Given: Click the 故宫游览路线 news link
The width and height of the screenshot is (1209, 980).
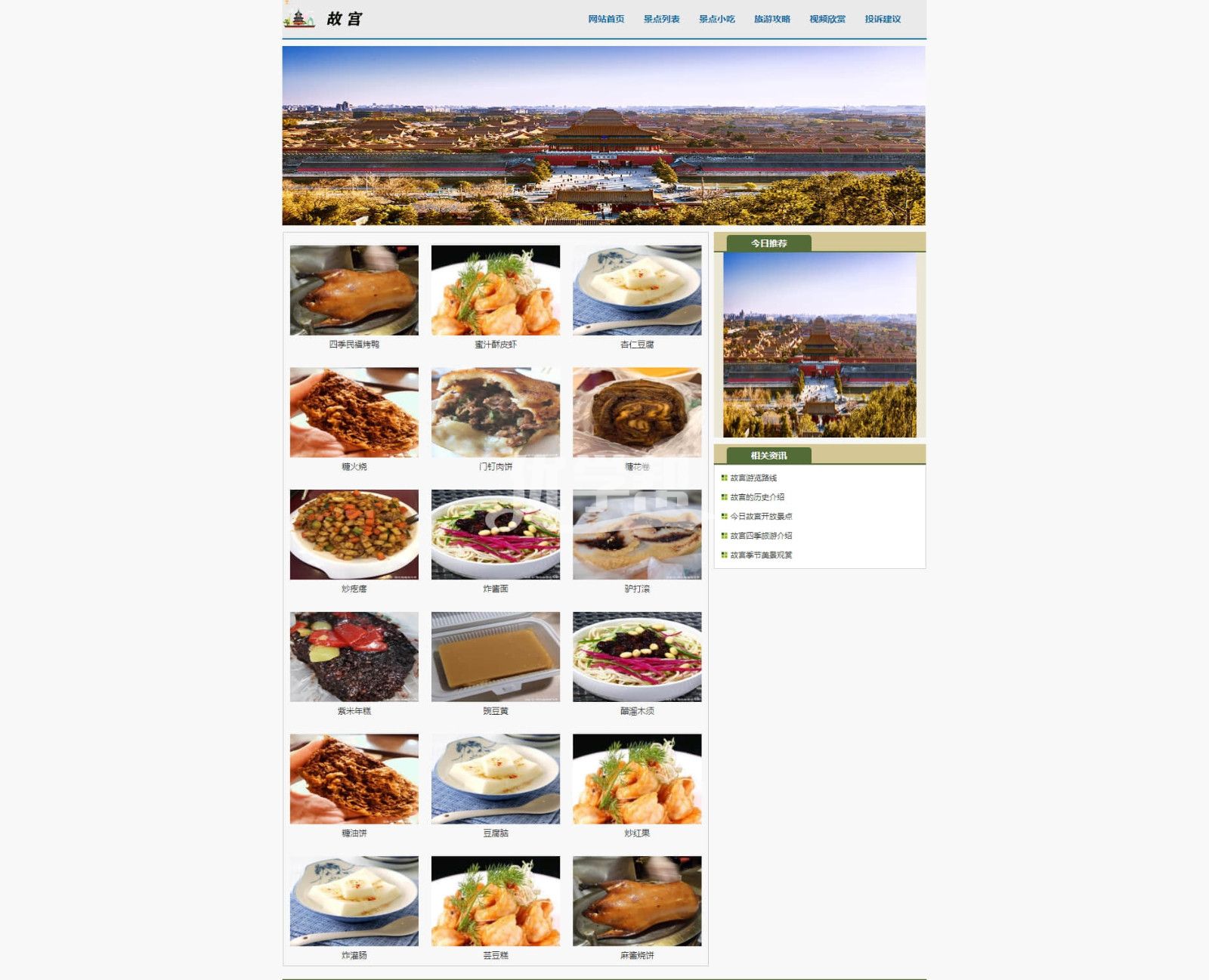Looking at the screenshot, I should (753, 478).
